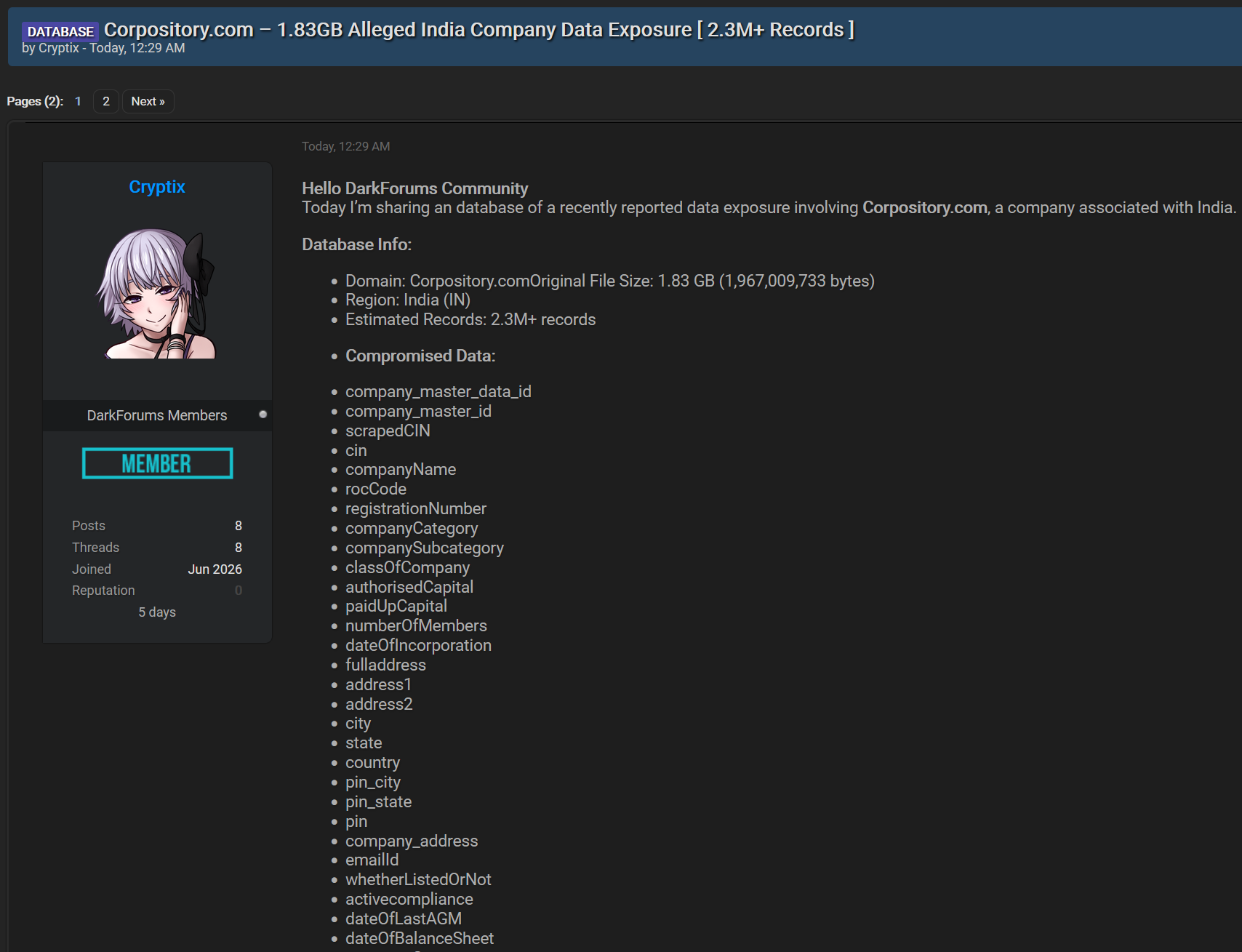1242x952 pixels.
Task: Click the post timestamp Today, 12:29 AM
Action: pos(346,146)
